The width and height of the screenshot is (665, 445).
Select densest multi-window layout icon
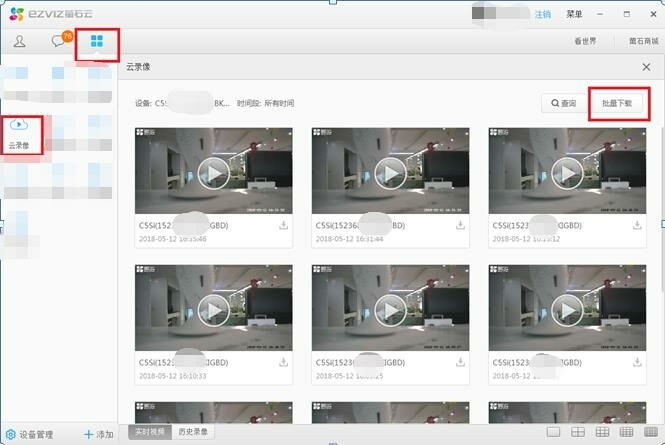coord(651,432)
